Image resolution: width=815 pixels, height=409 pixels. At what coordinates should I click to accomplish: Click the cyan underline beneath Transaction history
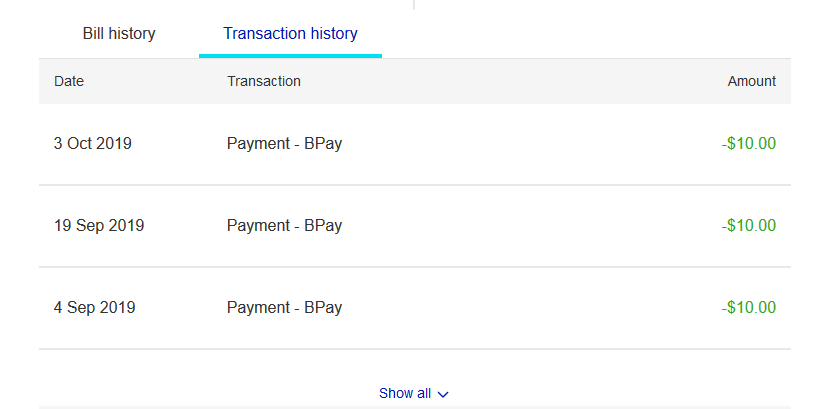[290, 55]
